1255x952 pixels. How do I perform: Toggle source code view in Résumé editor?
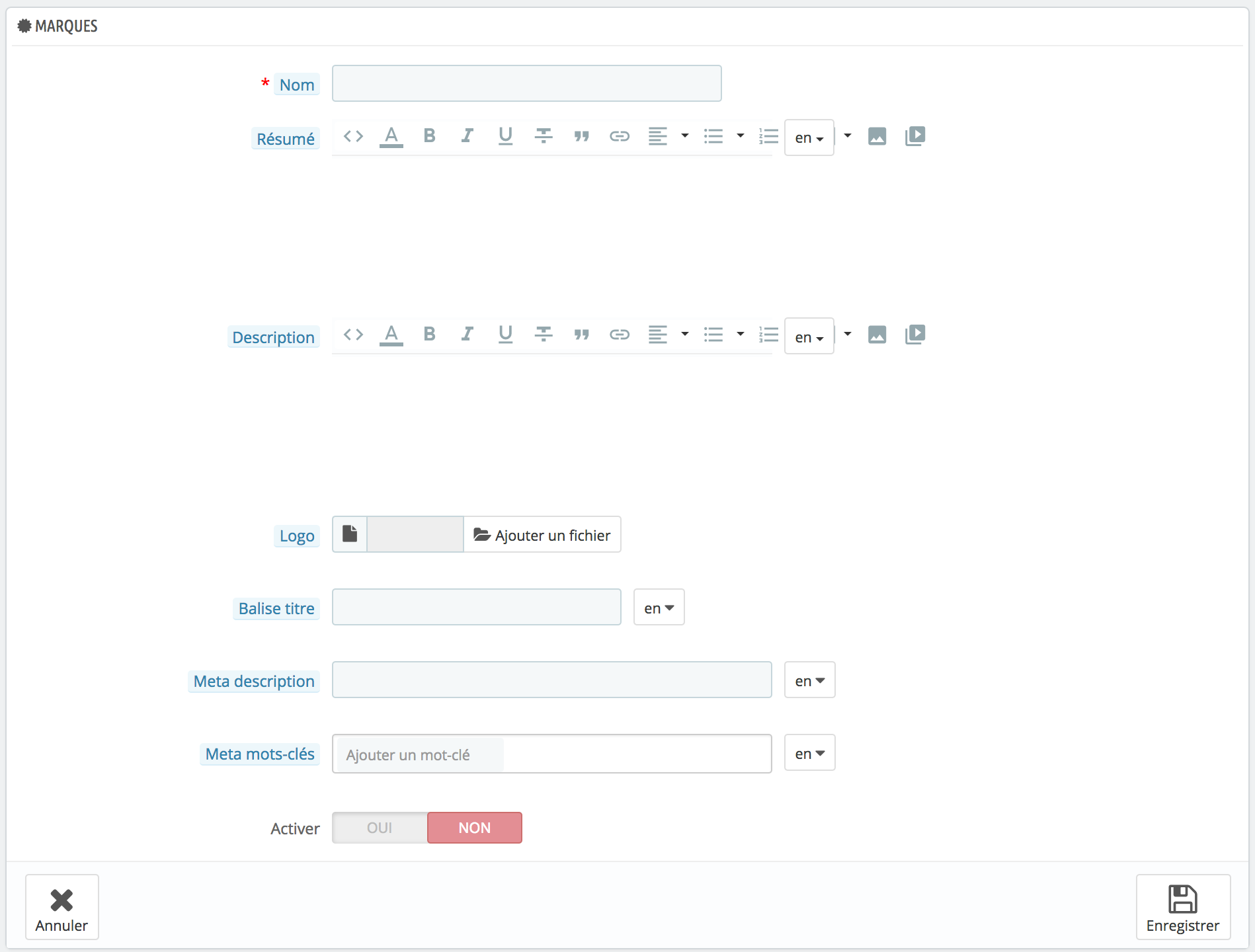click(x=353, y=136)
